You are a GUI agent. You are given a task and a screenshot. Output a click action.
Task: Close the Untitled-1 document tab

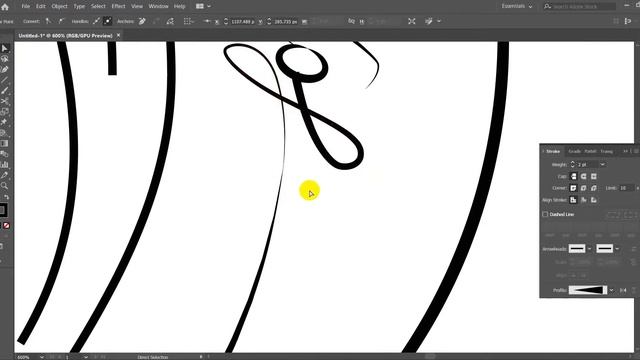tap(118, 36)
